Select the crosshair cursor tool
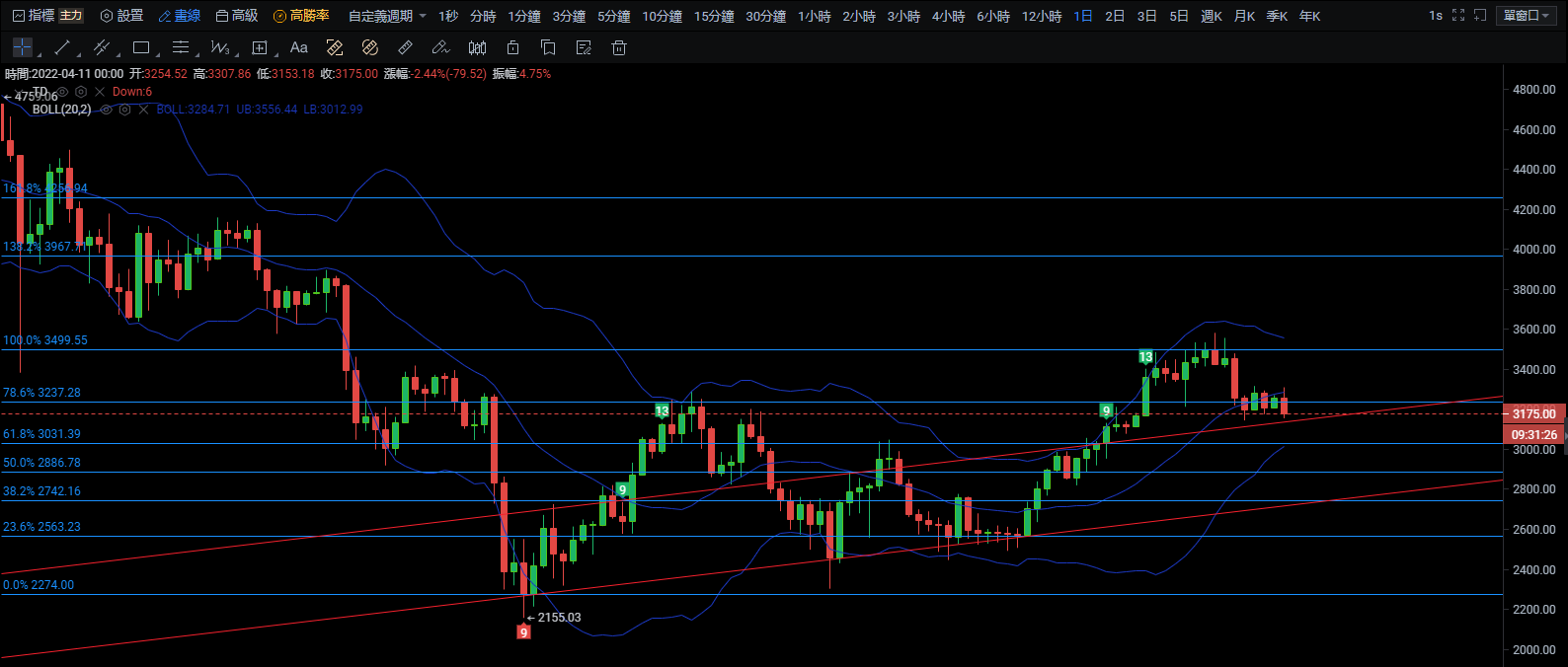 22,47
